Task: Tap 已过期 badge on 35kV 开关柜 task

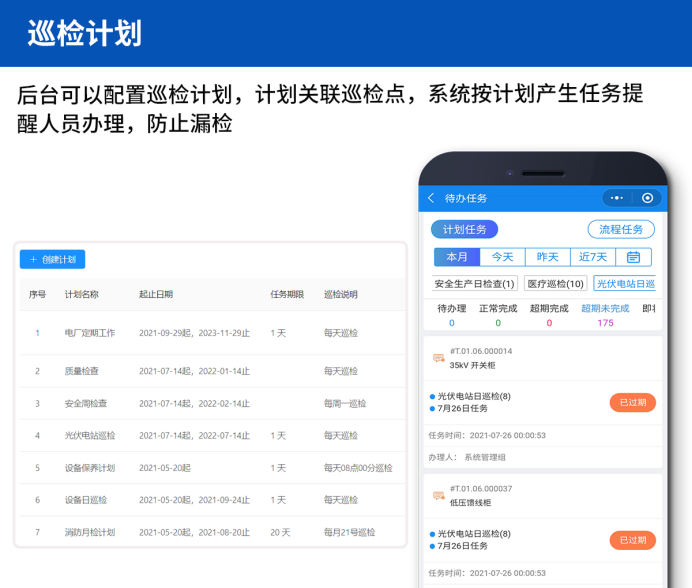Action: point(632,402)
